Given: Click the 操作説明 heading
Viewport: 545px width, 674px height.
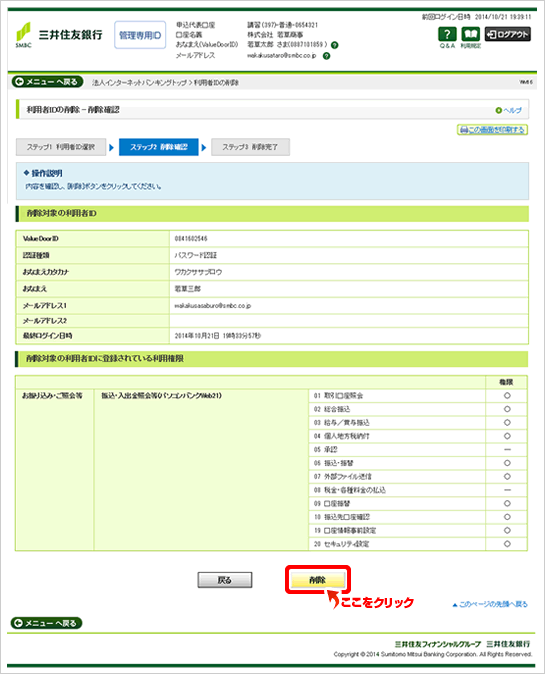Looking at the screenshot, I should coord(43,173).
